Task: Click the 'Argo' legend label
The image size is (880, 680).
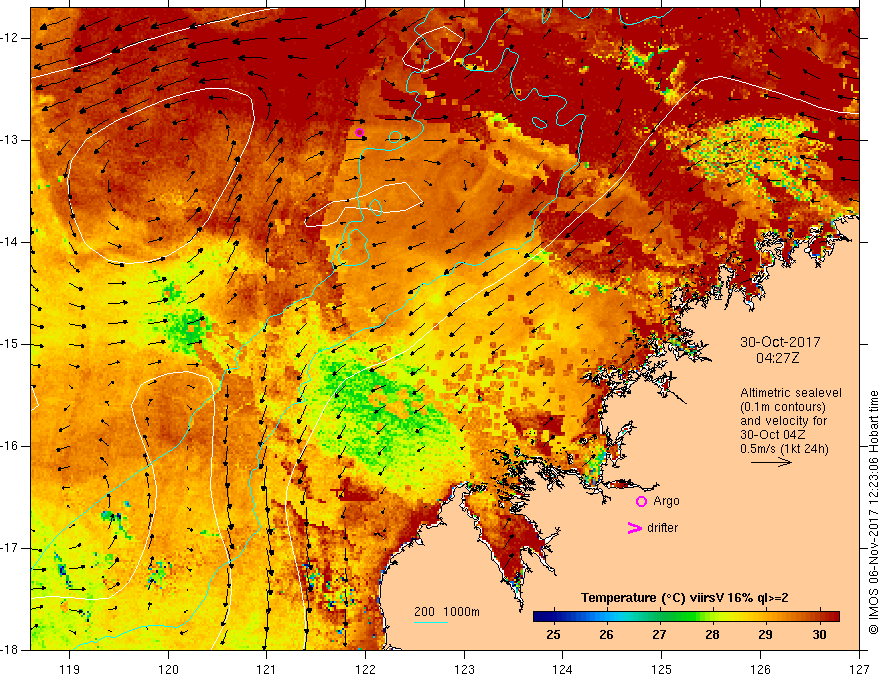Action: (666, 501)
